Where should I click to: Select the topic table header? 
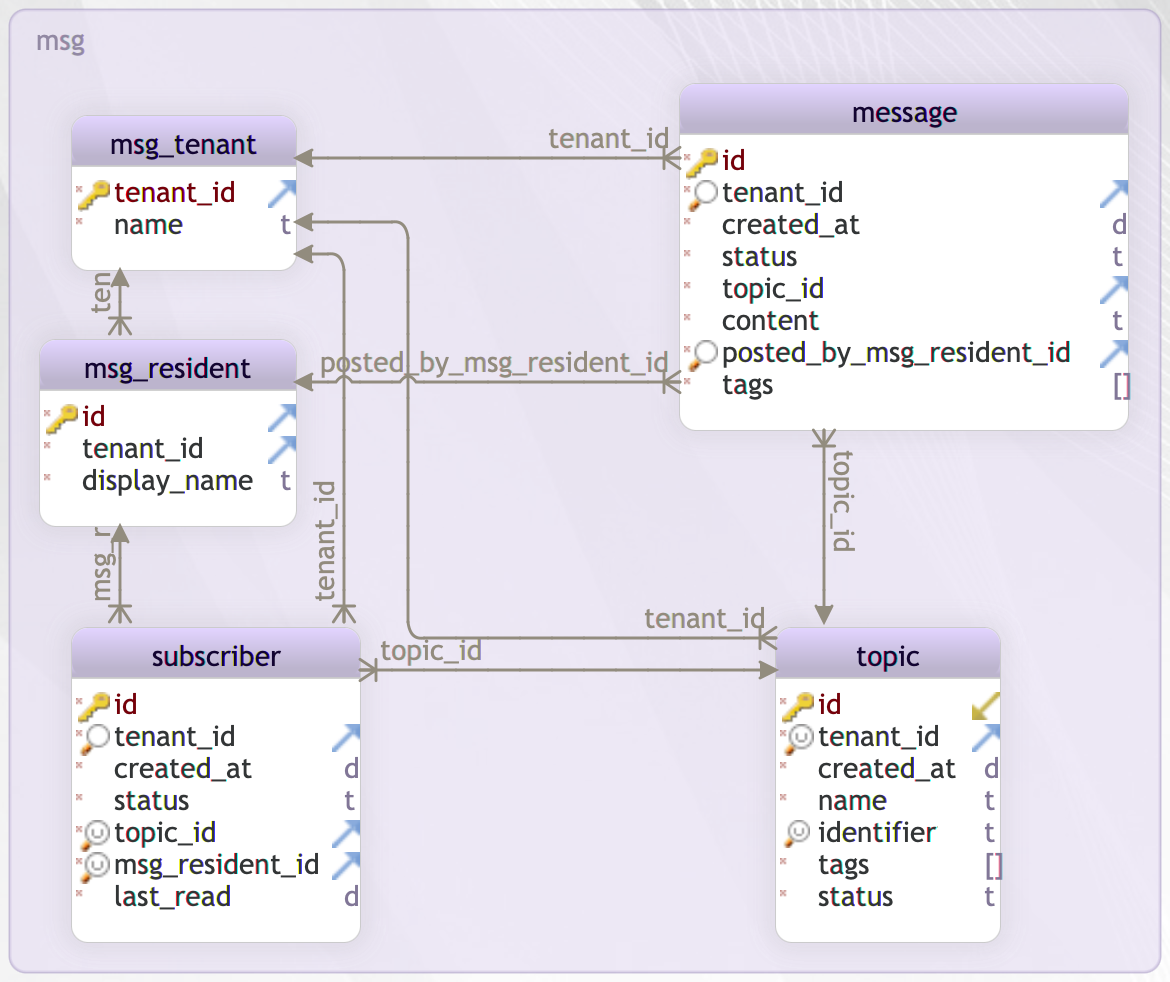point(887,654)
